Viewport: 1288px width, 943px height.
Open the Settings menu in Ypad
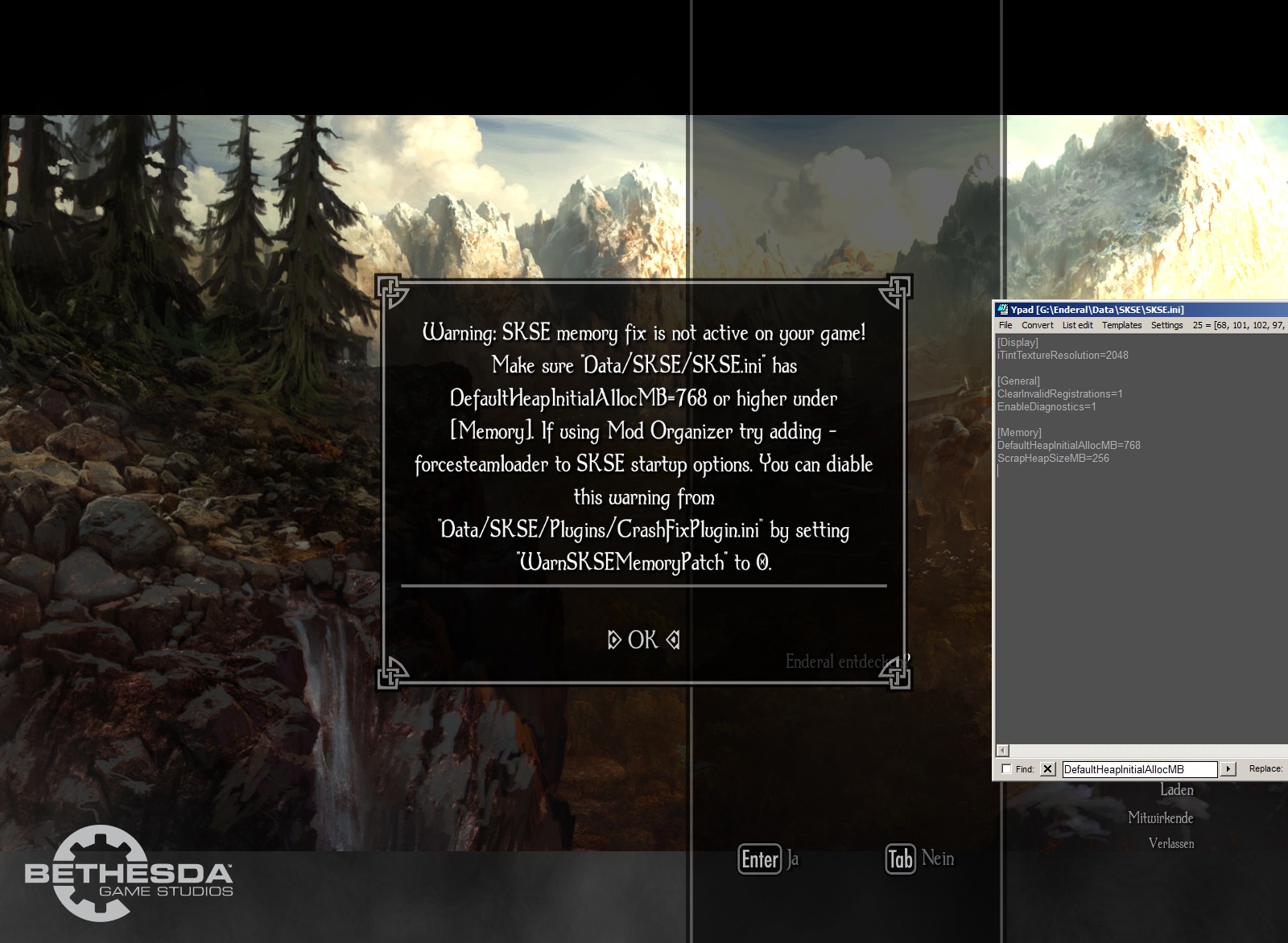(x=1166, y=325)
